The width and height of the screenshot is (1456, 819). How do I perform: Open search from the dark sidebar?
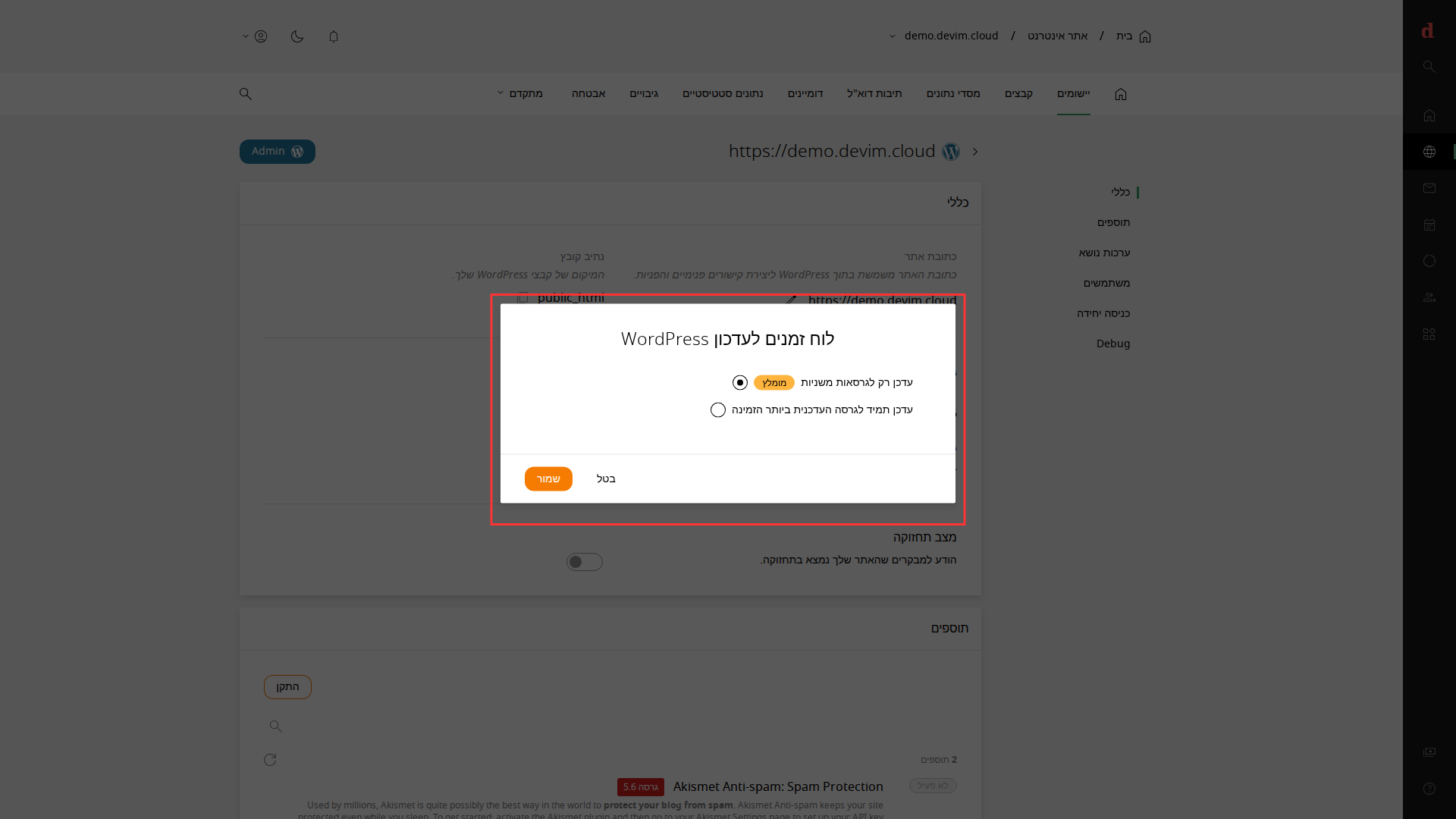coord(1429,67)
